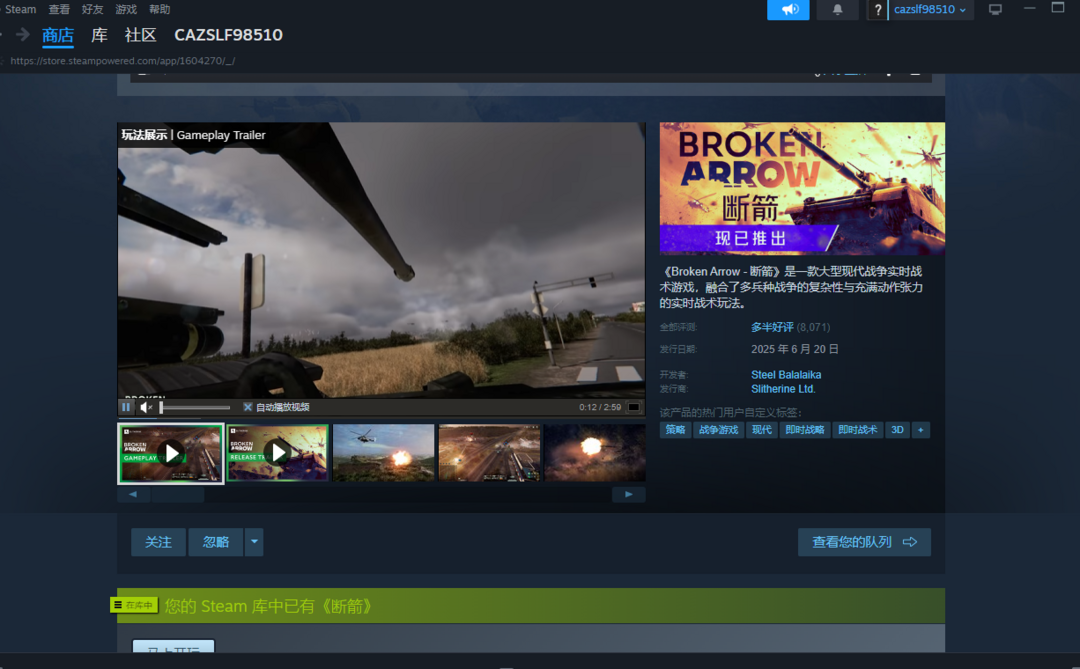
Task: Click the 查看您的队列 button
Action: 864,542
